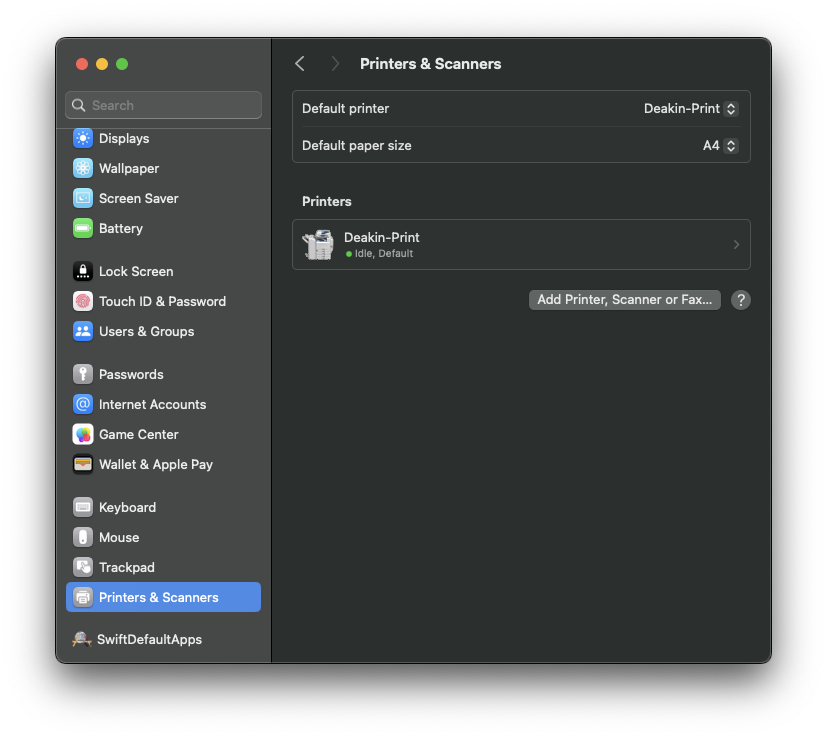Open SwiftDefaultApps in the sidebar
827x737 pixels.
(x=149, y=640)
